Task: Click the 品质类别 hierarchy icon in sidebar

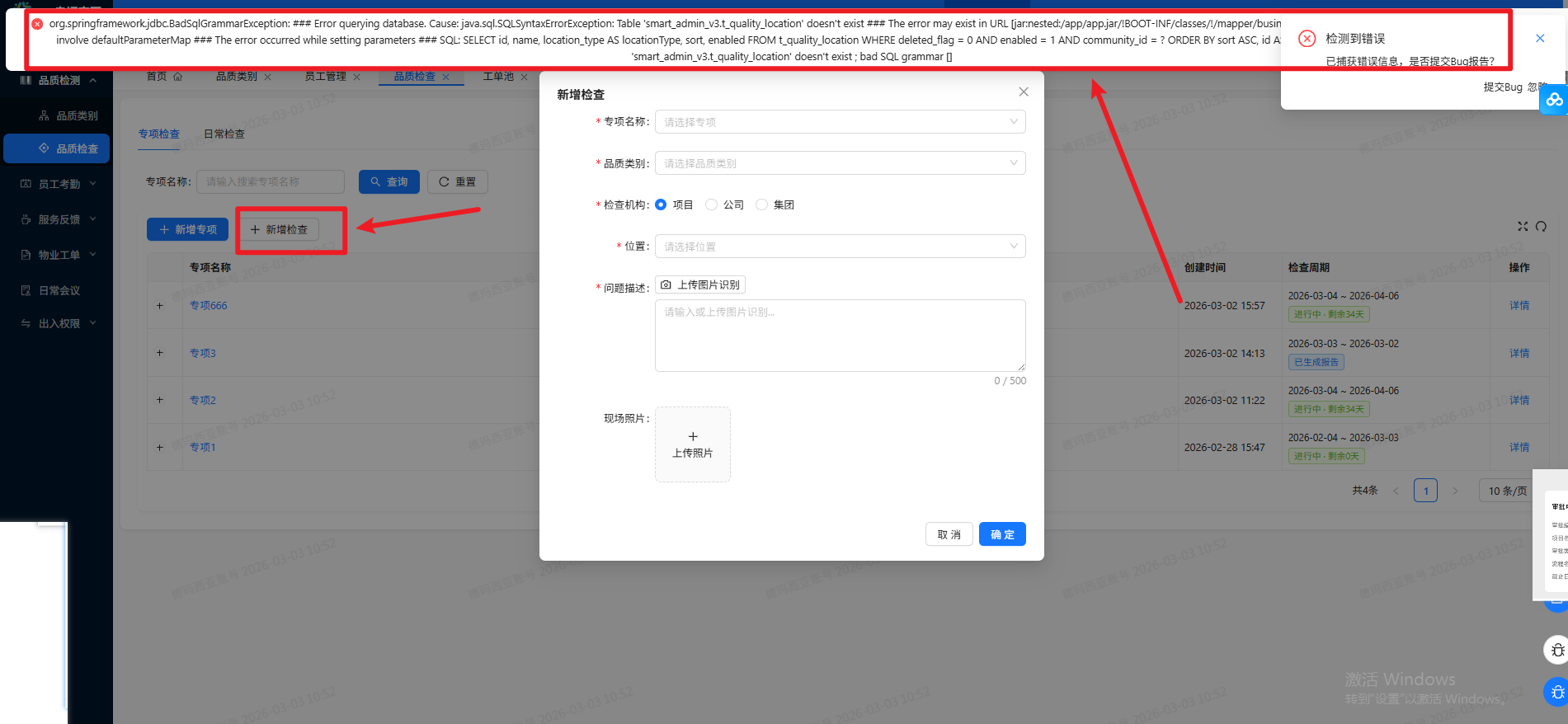Action: pyautogui.click(x=44, y=115)
